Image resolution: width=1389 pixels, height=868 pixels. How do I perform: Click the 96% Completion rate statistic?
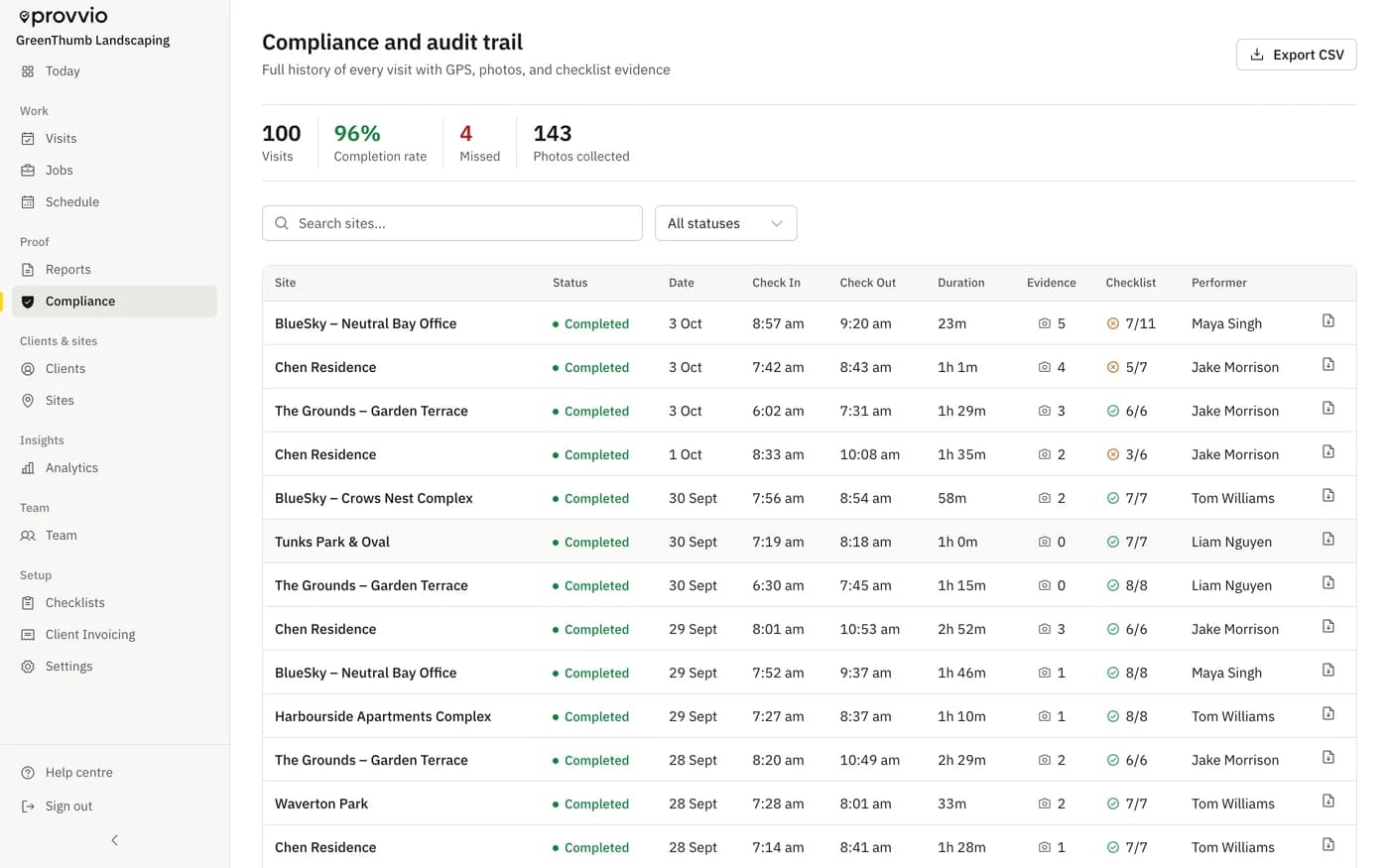click(380, 143)
